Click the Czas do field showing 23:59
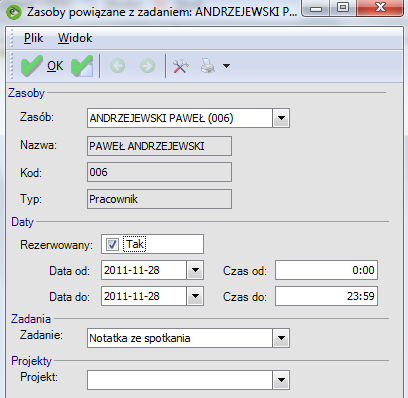408x398 pixels. pyautogui.click(x=326, y=296)
